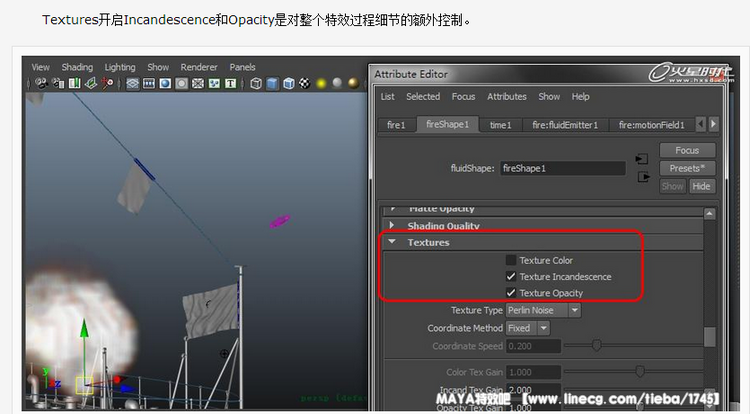Disable the Texture Opacity checkbox

point(511,293)
